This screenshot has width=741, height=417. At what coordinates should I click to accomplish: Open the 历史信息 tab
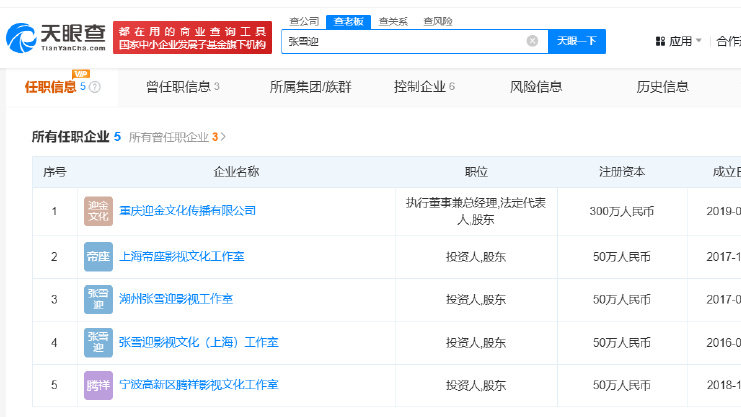coord(662,87)
